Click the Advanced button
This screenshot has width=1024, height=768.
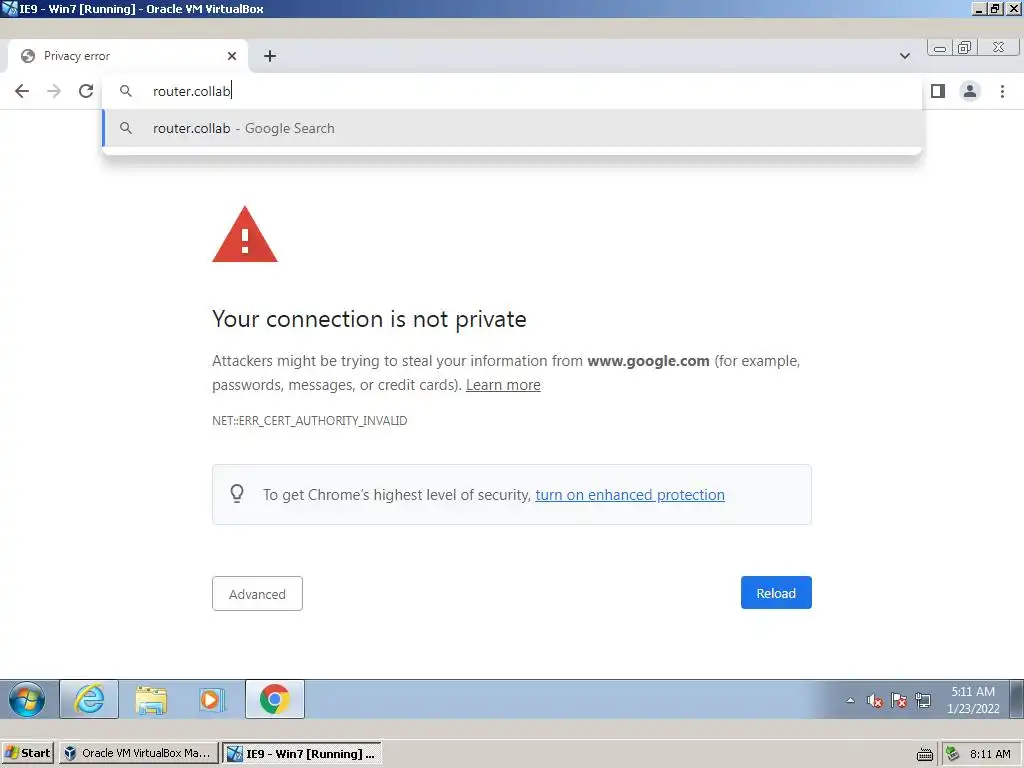[257, 594]
